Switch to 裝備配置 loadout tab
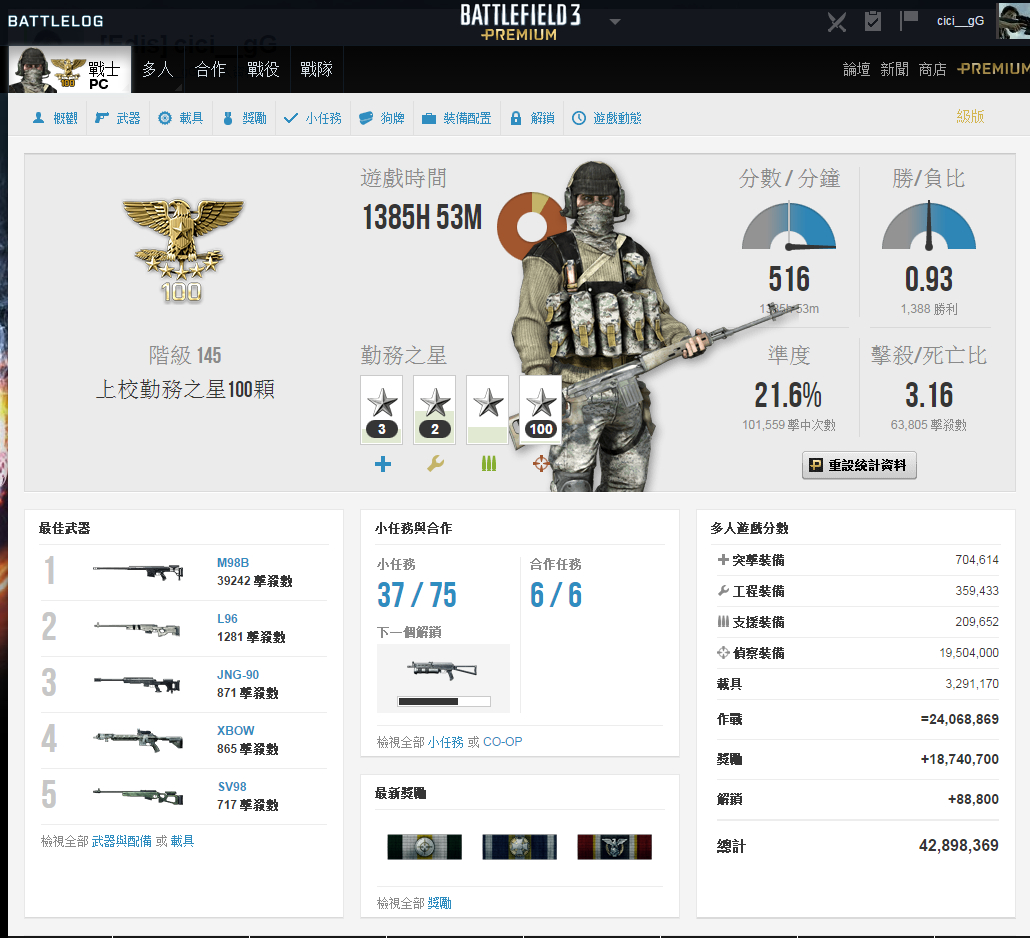 point(457,118)
